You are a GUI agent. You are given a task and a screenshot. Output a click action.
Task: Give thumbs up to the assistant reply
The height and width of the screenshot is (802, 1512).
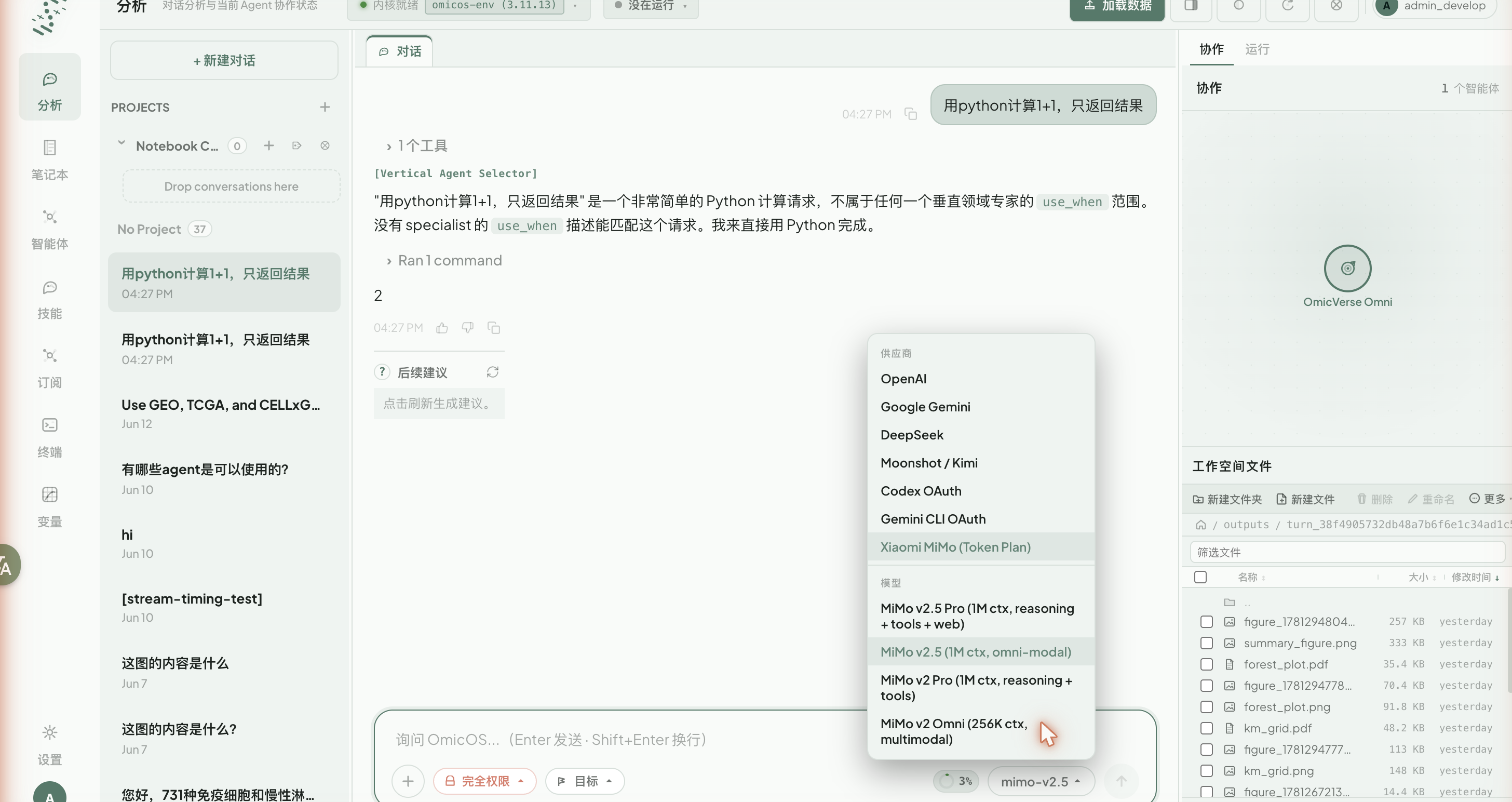(x=442, y=328)
